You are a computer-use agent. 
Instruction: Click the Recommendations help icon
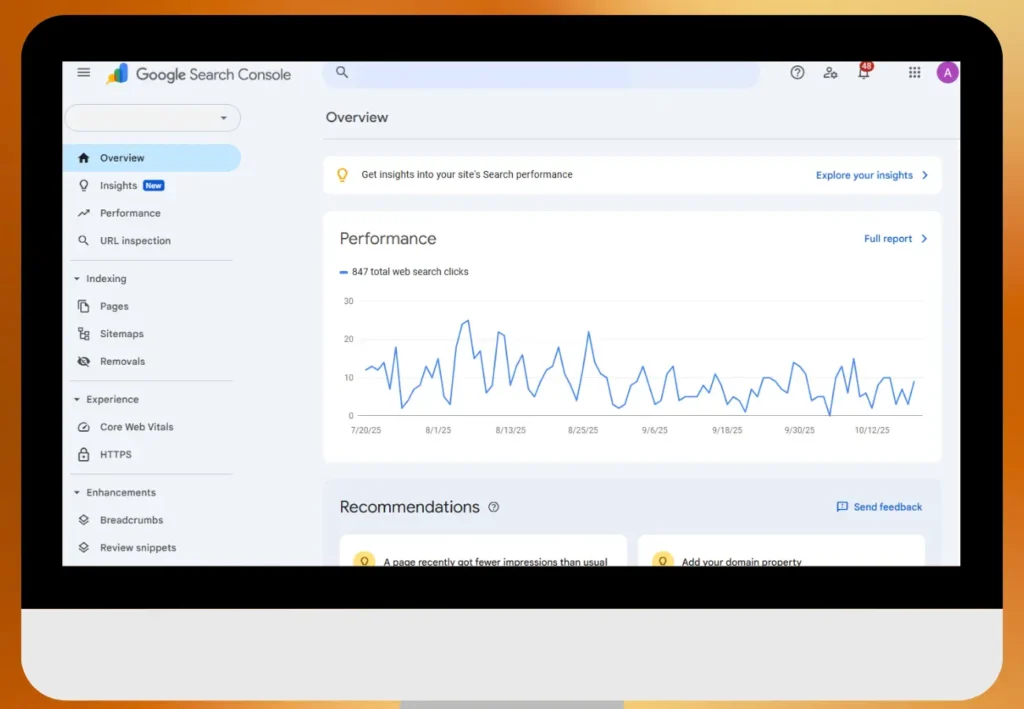(493, 507)
